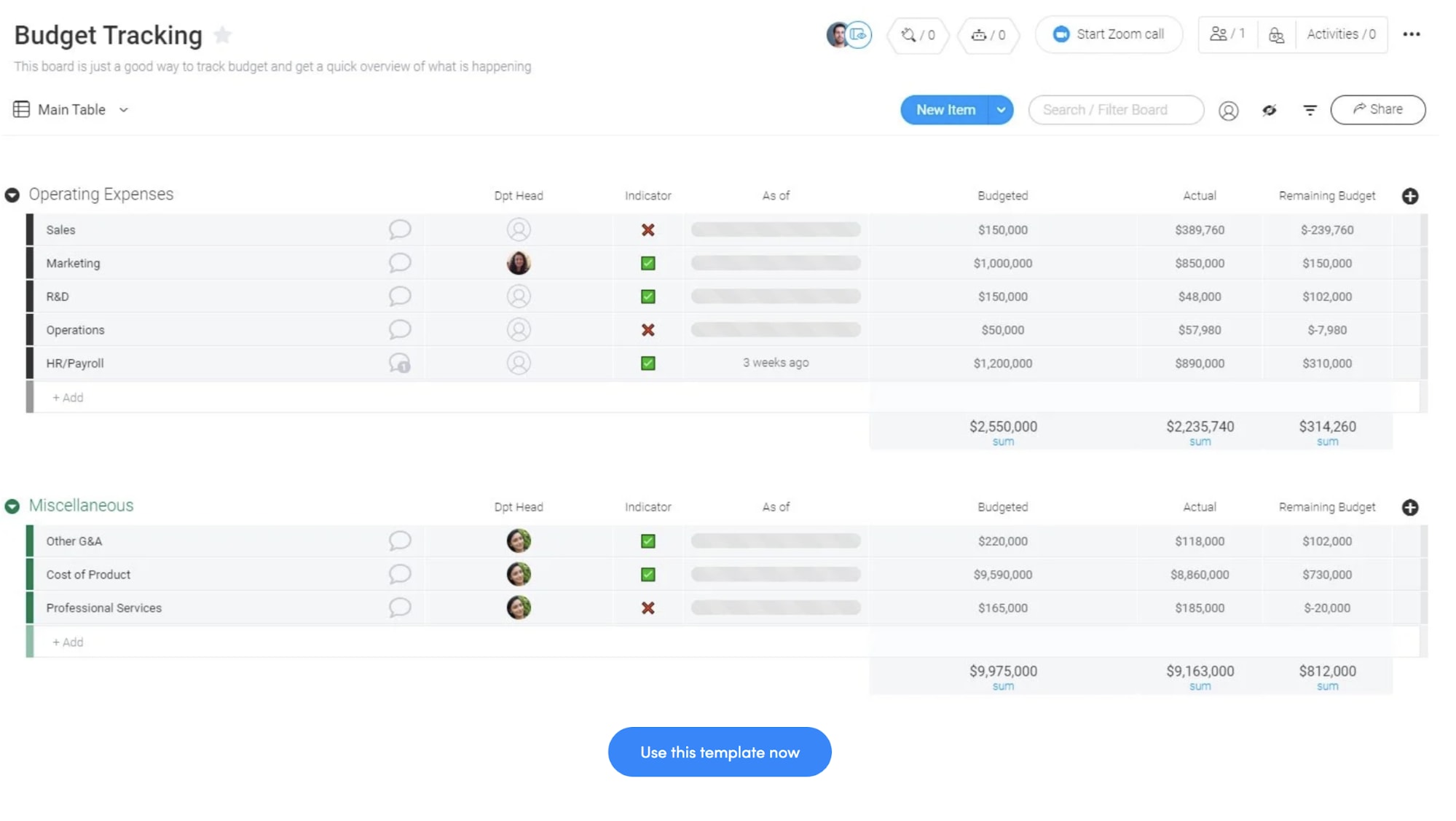Toggle the Operations row indicator red X
Screen dimensions: 1456x821
647,329
